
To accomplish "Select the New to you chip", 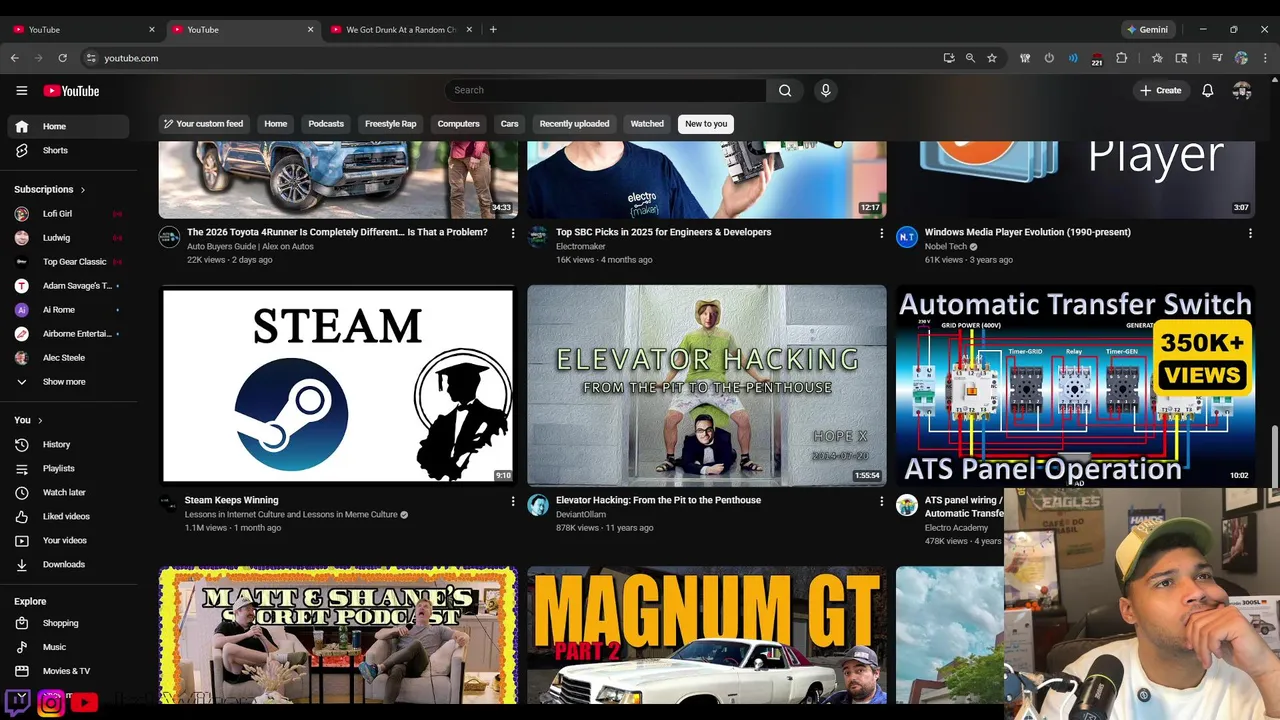I will pyautogui.click(x=706, y=124).
